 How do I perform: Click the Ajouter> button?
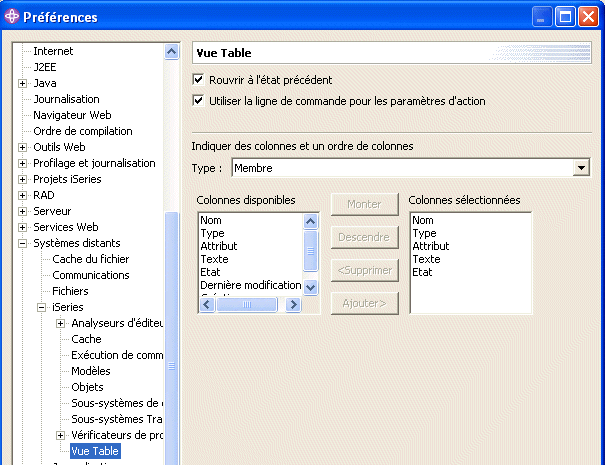(x=365, y=303)
